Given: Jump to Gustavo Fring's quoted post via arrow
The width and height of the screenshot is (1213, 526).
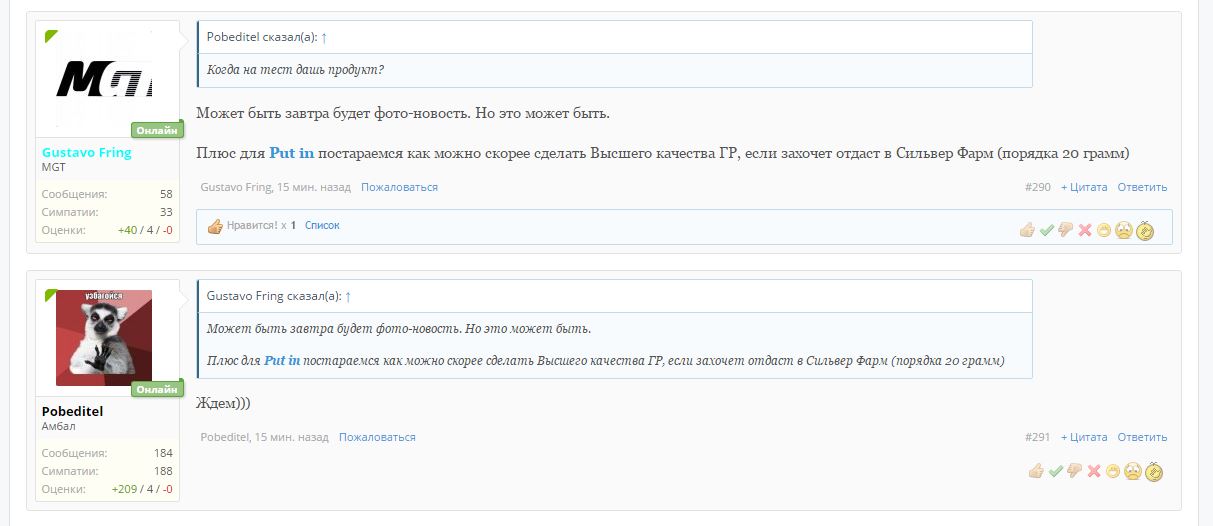Looking at the screenshot, I should (348, 297).
